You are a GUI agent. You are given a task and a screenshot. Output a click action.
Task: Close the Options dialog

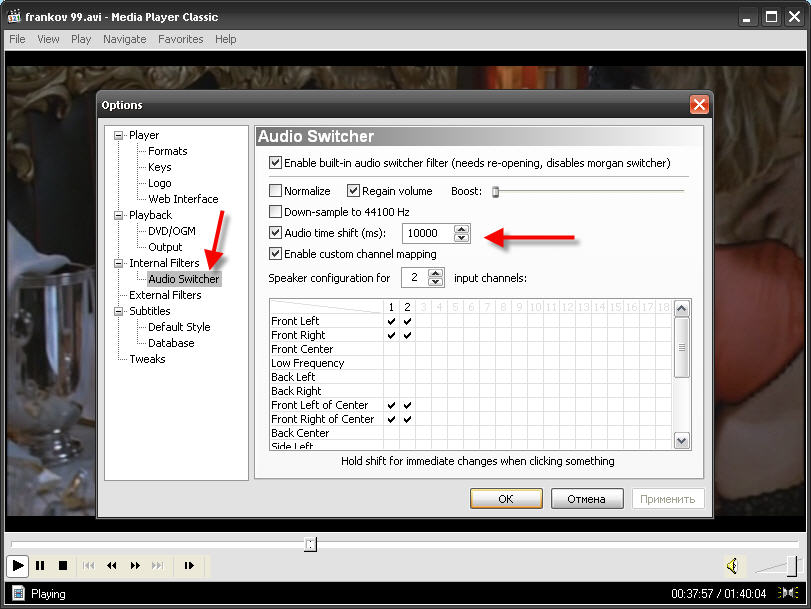click(x=699, y=105)
